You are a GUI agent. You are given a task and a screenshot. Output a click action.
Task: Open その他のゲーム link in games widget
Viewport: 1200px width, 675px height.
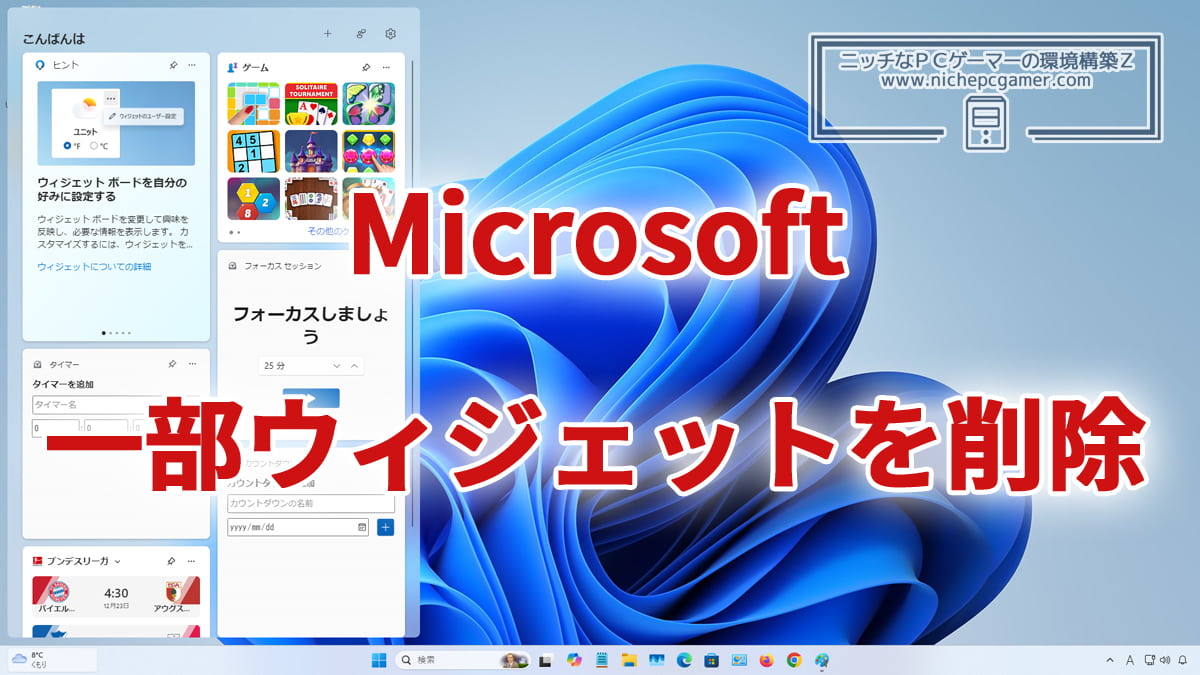coord(328,231)
